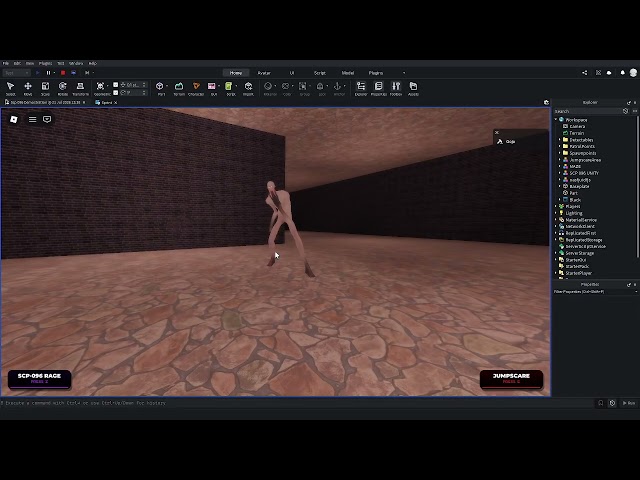Open the hamburger menu in game viewport
This screenshot has height=480, width=640.
click(33, 119)
